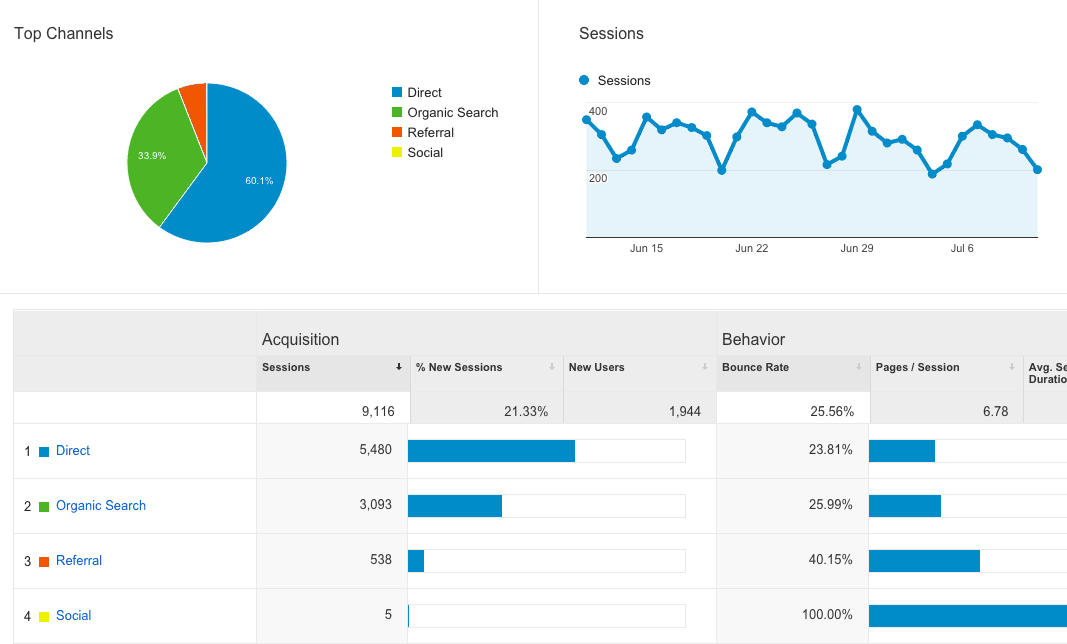The image size is (1067, 644).
Task: Click yellow Social legend swatch
Action: [x=397, y=153]
